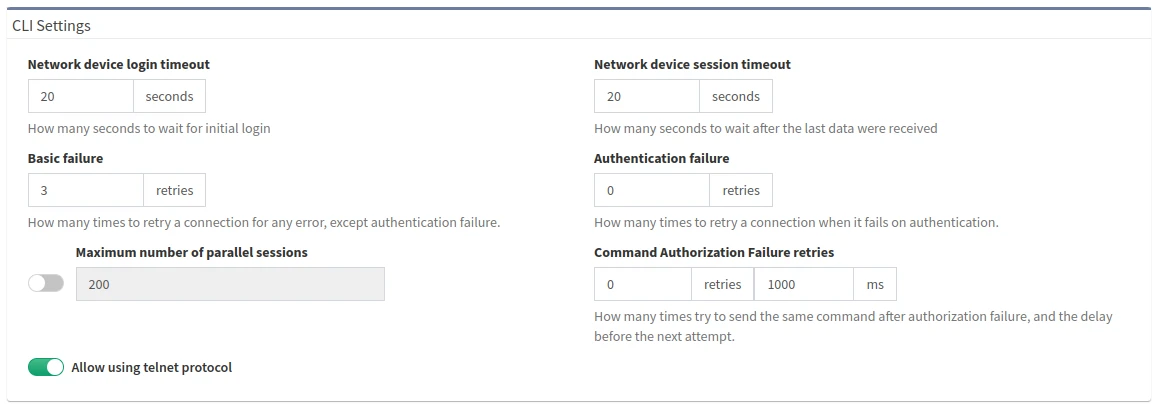Select the Basic failure retries input
Image resolution: width=1160 pixels, height=409 pixels.
(x=86, y=190)
